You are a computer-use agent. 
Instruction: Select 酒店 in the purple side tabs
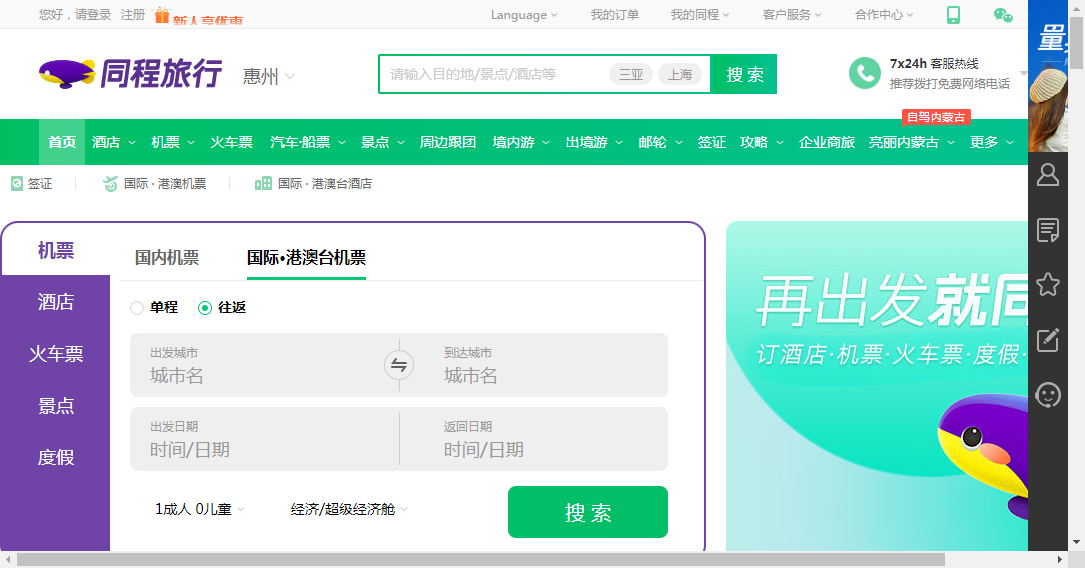(x=56, y=302)
